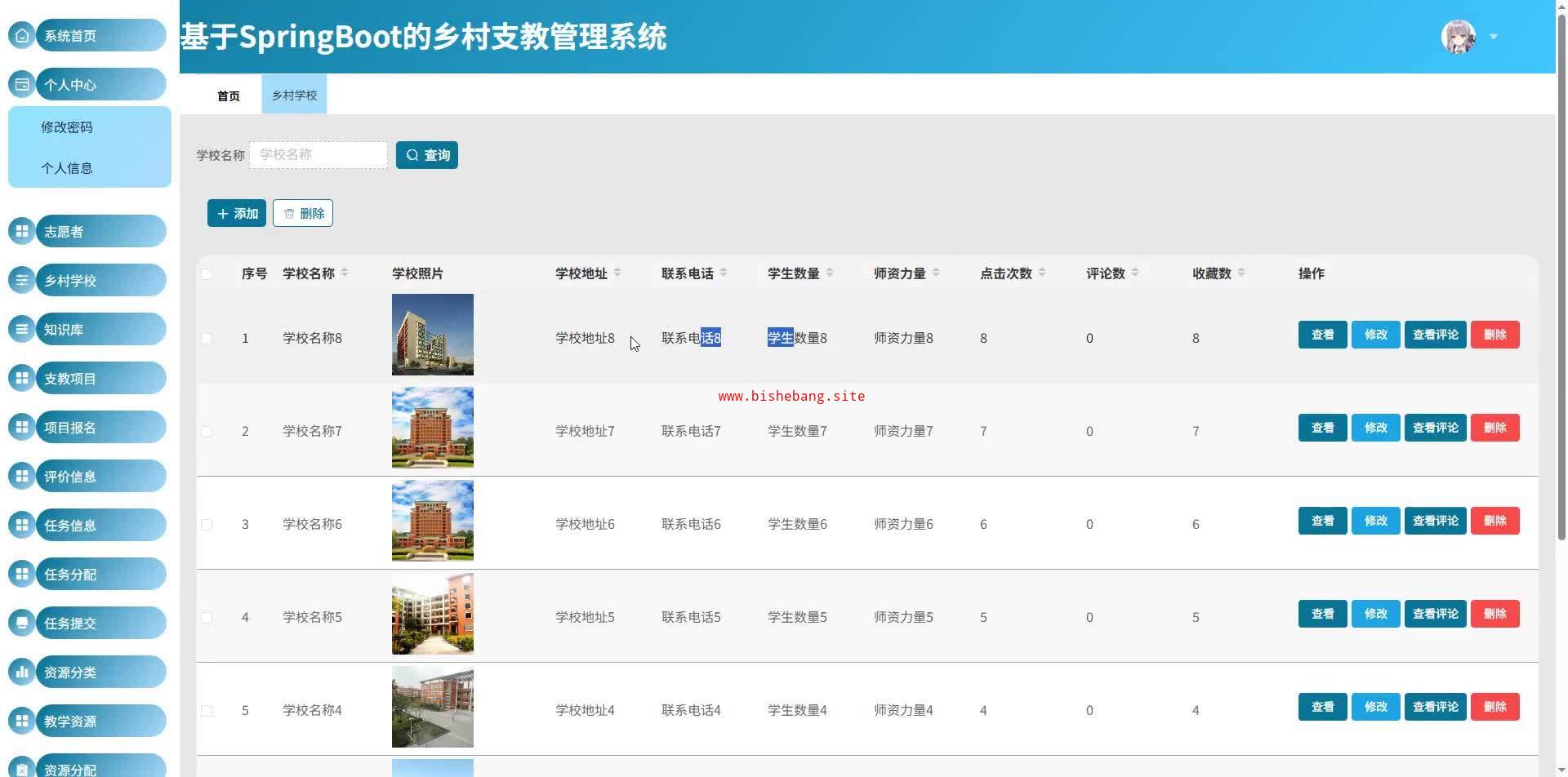Click the home icon beside 系统首页

(x=22, y=35)
